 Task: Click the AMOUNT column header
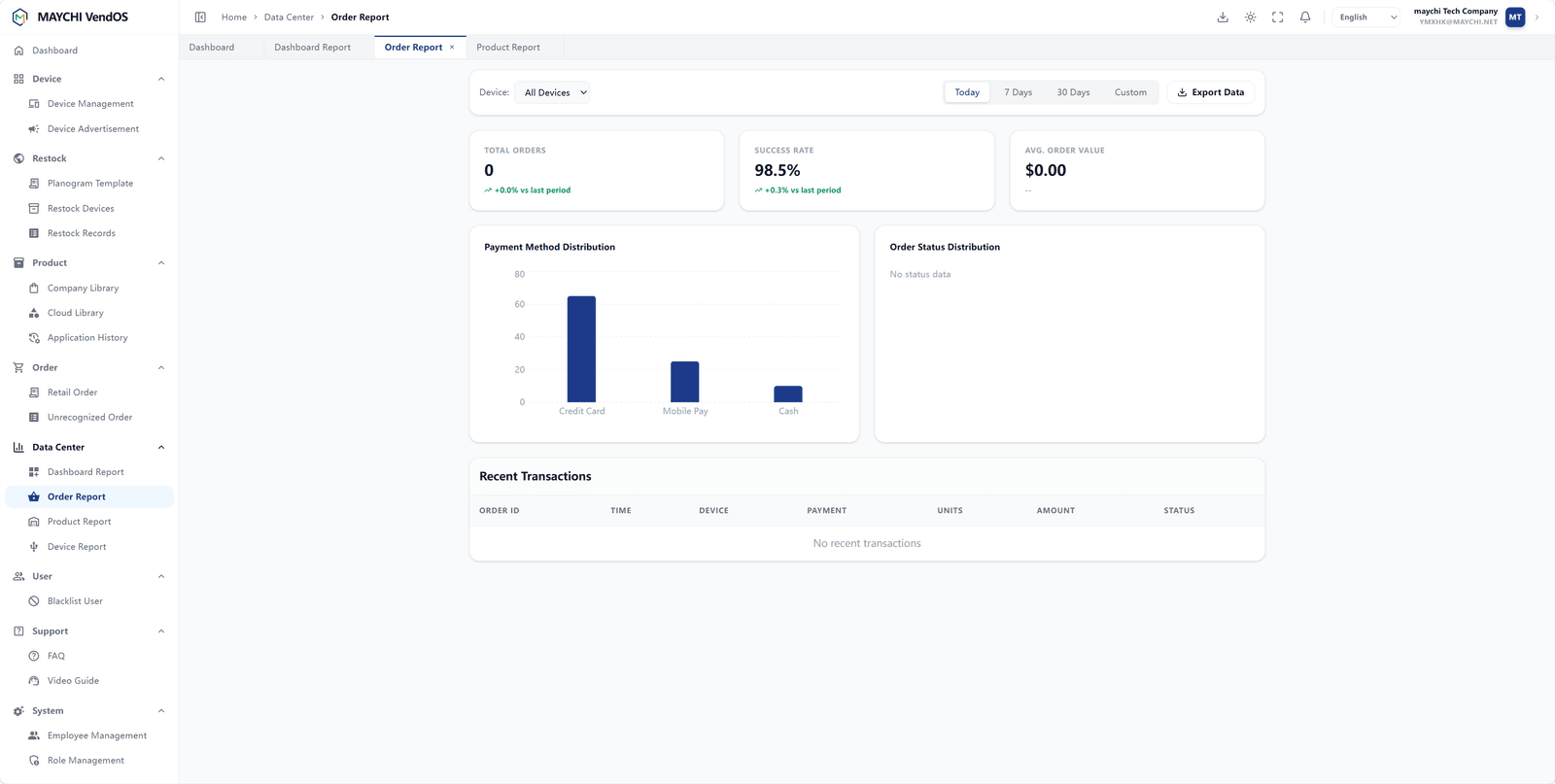tap(1055, 510)
